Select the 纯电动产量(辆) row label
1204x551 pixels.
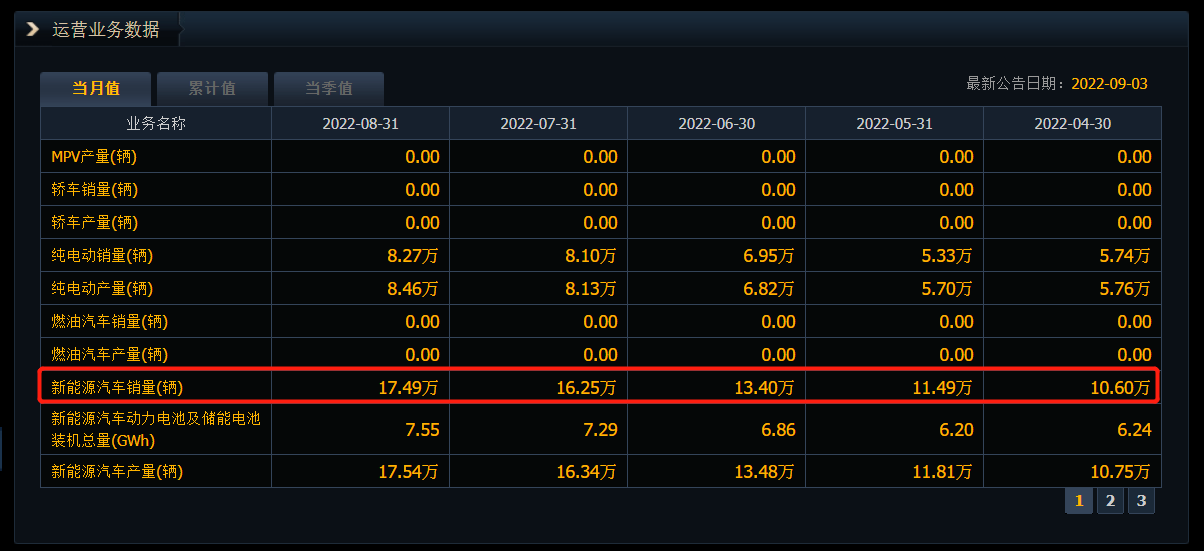[x=102, y=289]
